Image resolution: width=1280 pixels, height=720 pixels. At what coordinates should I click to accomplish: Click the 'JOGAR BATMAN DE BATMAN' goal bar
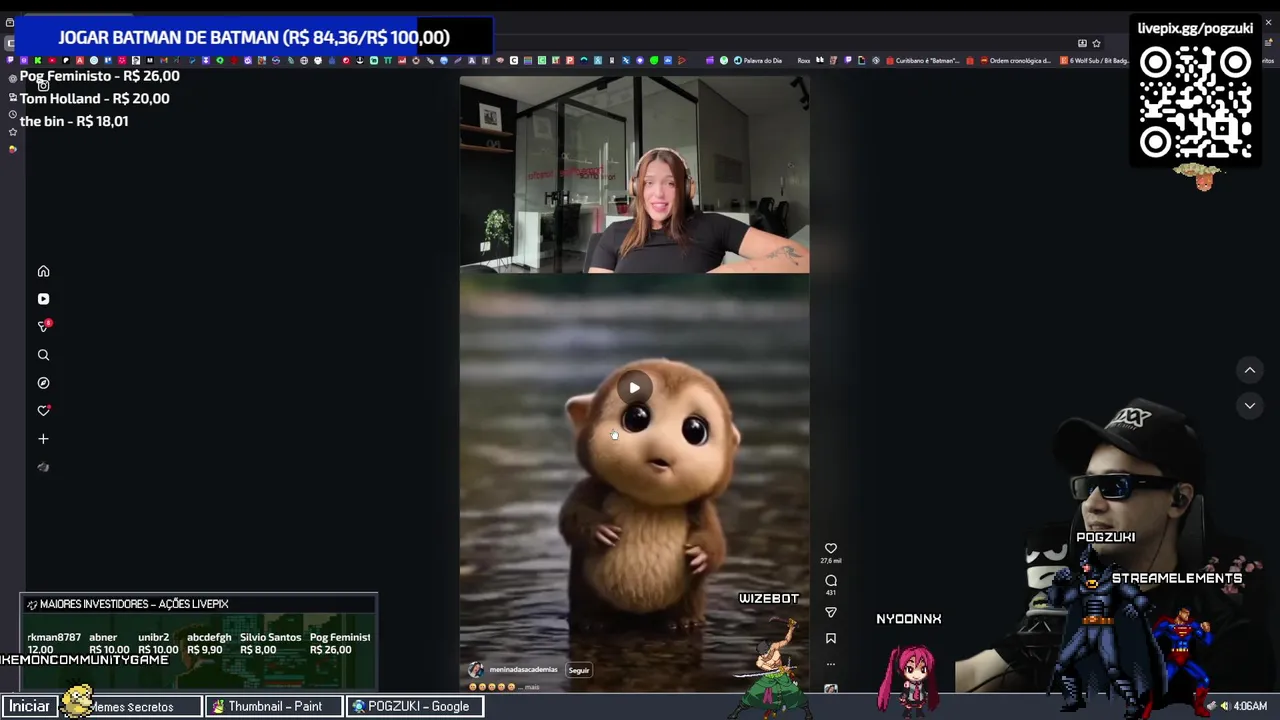click(254, 37)
